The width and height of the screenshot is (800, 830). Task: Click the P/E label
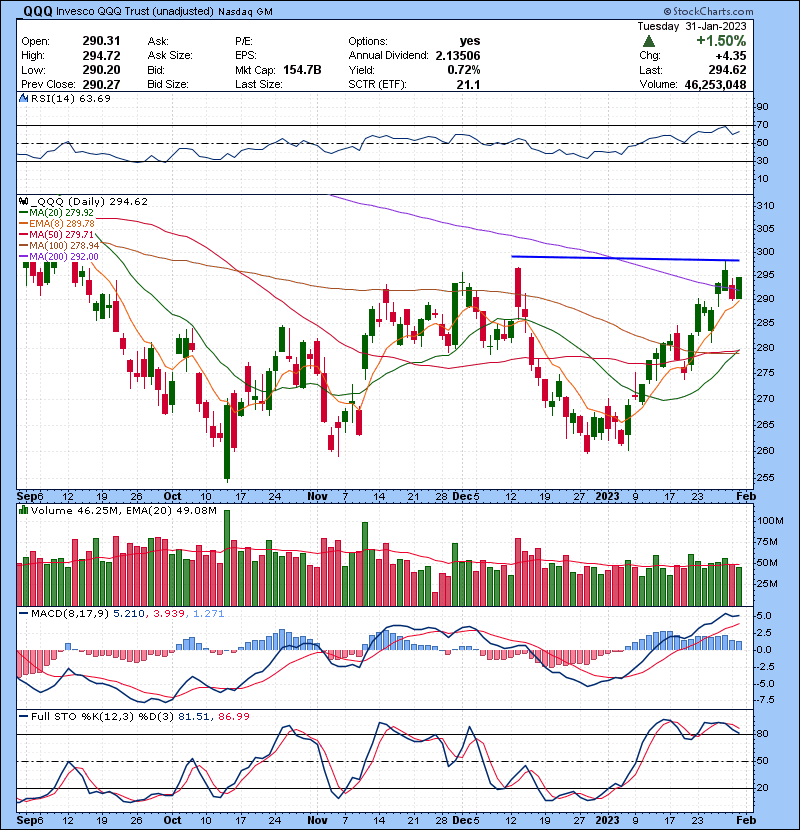244,41
